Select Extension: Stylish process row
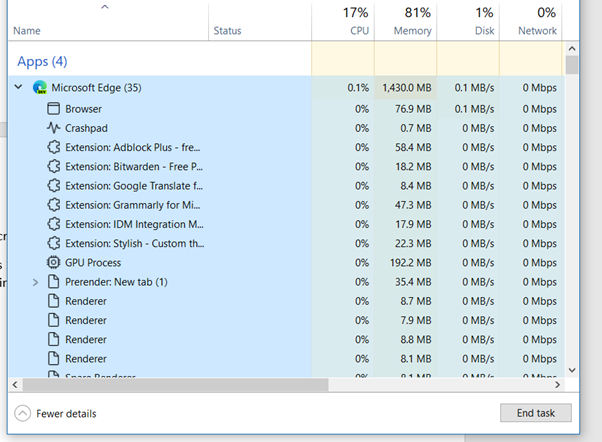The image size is (602, 442). coord(286,243)
